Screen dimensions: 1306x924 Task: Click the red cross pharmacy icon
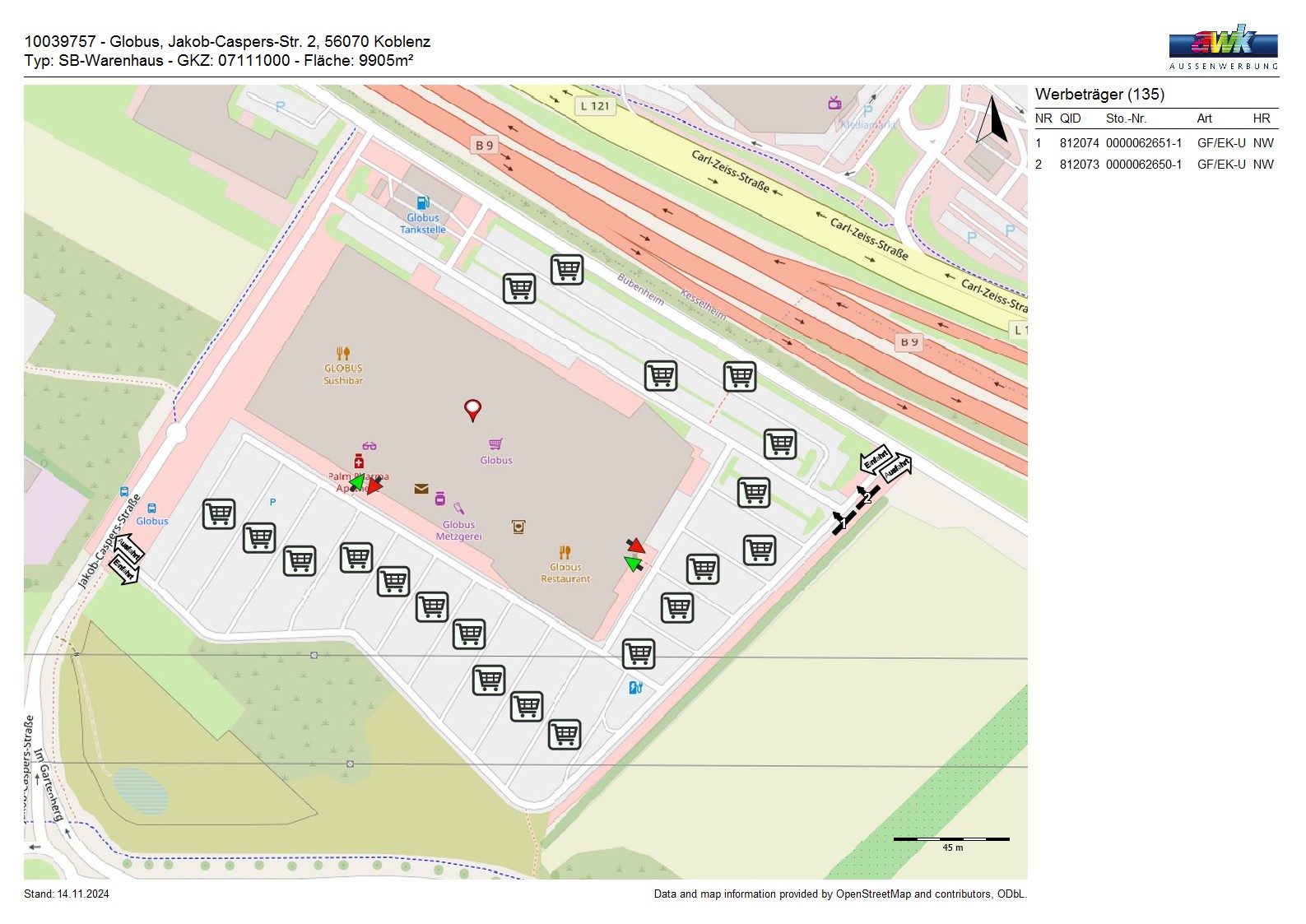point(359,461)
